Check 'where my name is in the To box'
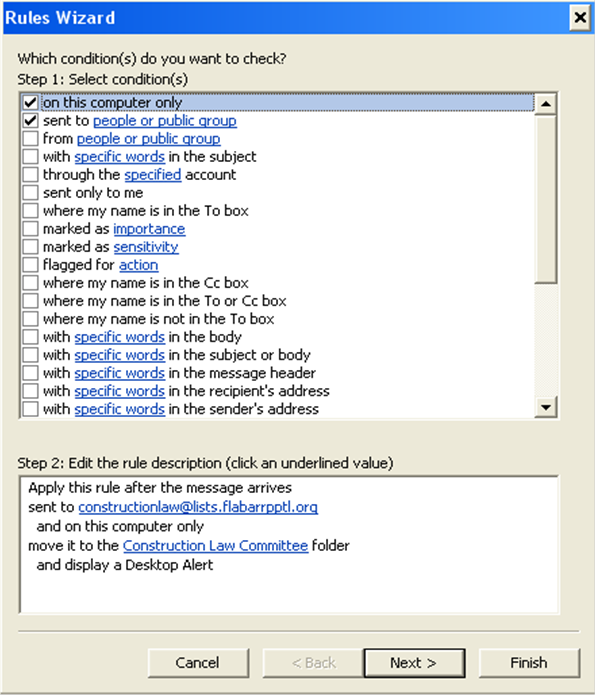The image size is (596, 696). point(30,211)
